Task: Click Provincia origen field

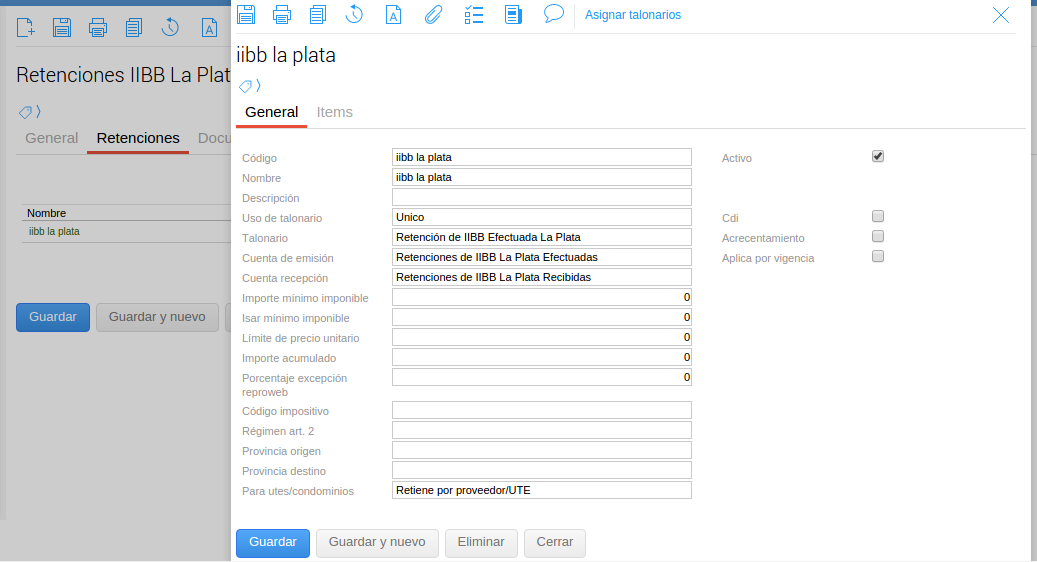Action: coord(542,450)
